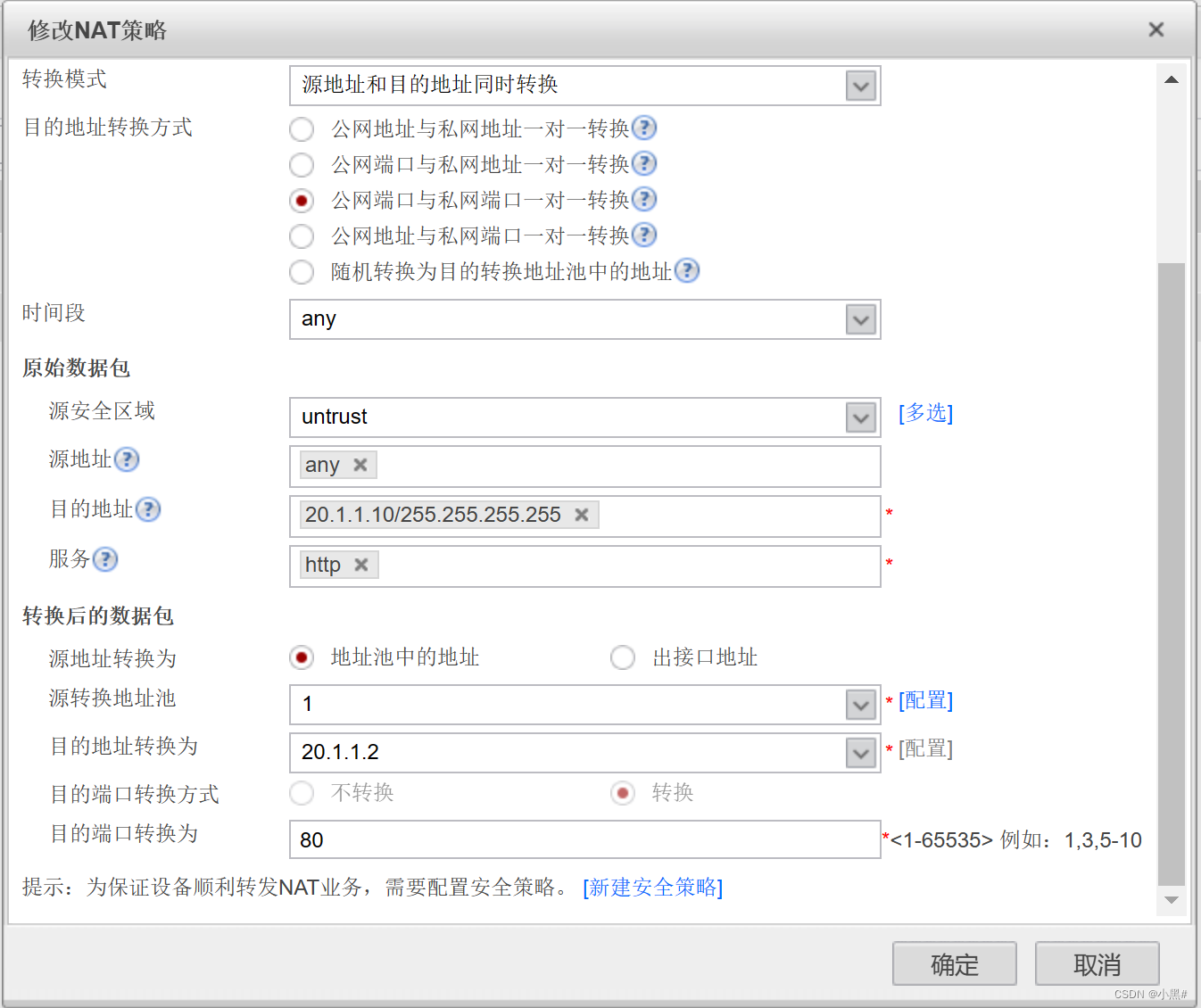Select 出接口地址 for source translation
The height and width of the screenshot is (1008, 1201).
pos(622,657)
